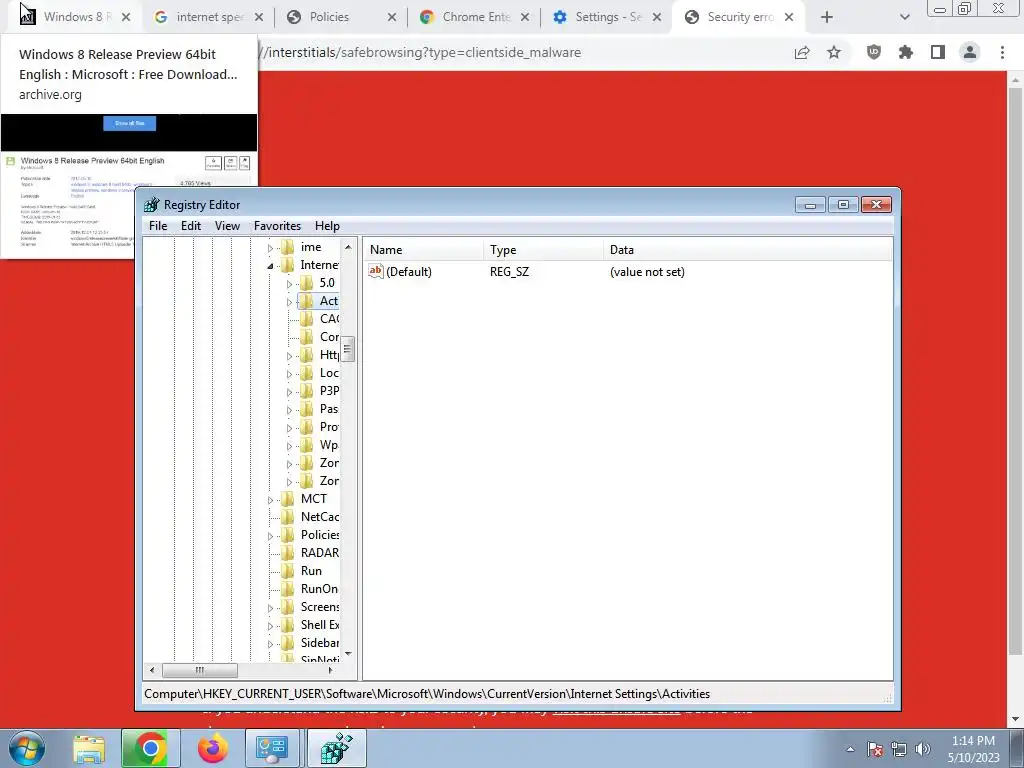The width and height of the screenshot is (1024, 768).
Task: Expand the Screensavers registry key
Action: [270, 608]
